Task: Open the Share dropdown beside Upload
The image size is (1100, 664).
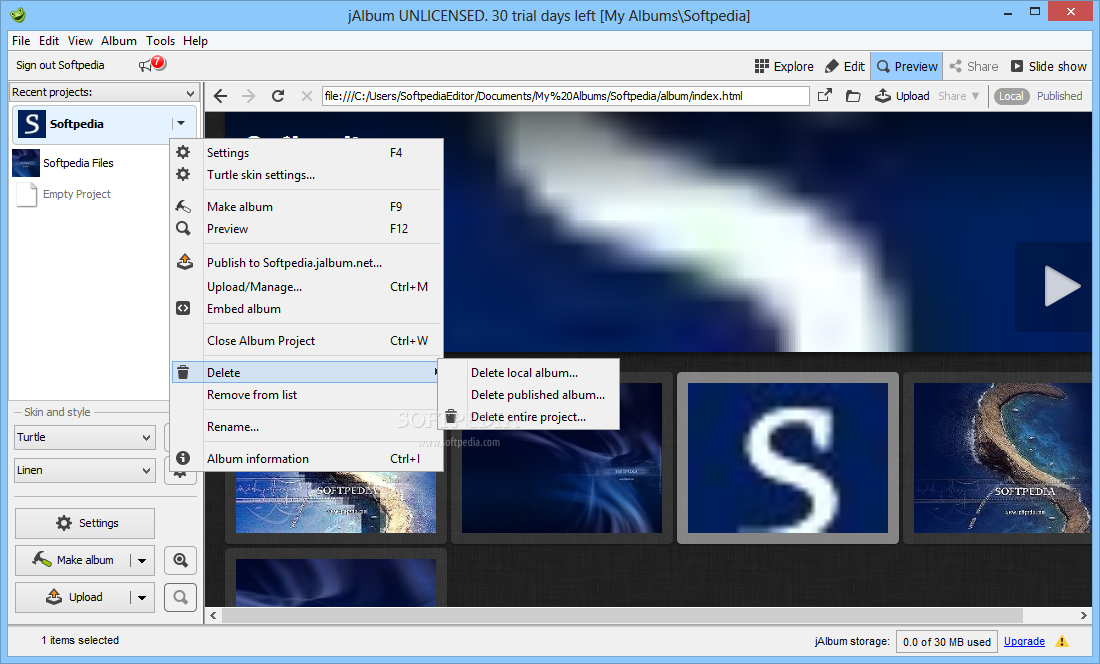Action: coord(959,96)
